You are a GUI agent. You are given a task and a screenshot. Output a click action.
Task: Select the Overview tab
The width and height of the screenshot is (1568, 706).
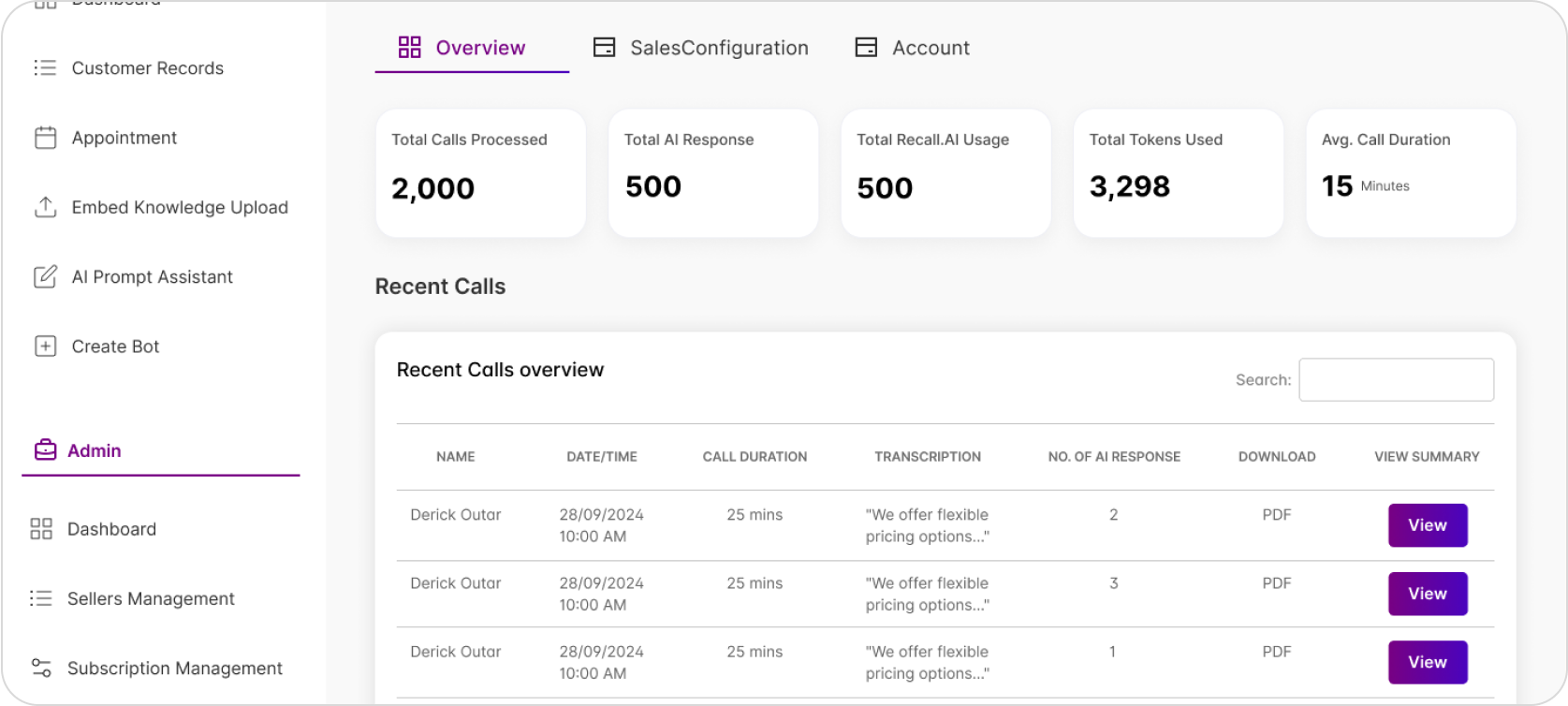463,48
